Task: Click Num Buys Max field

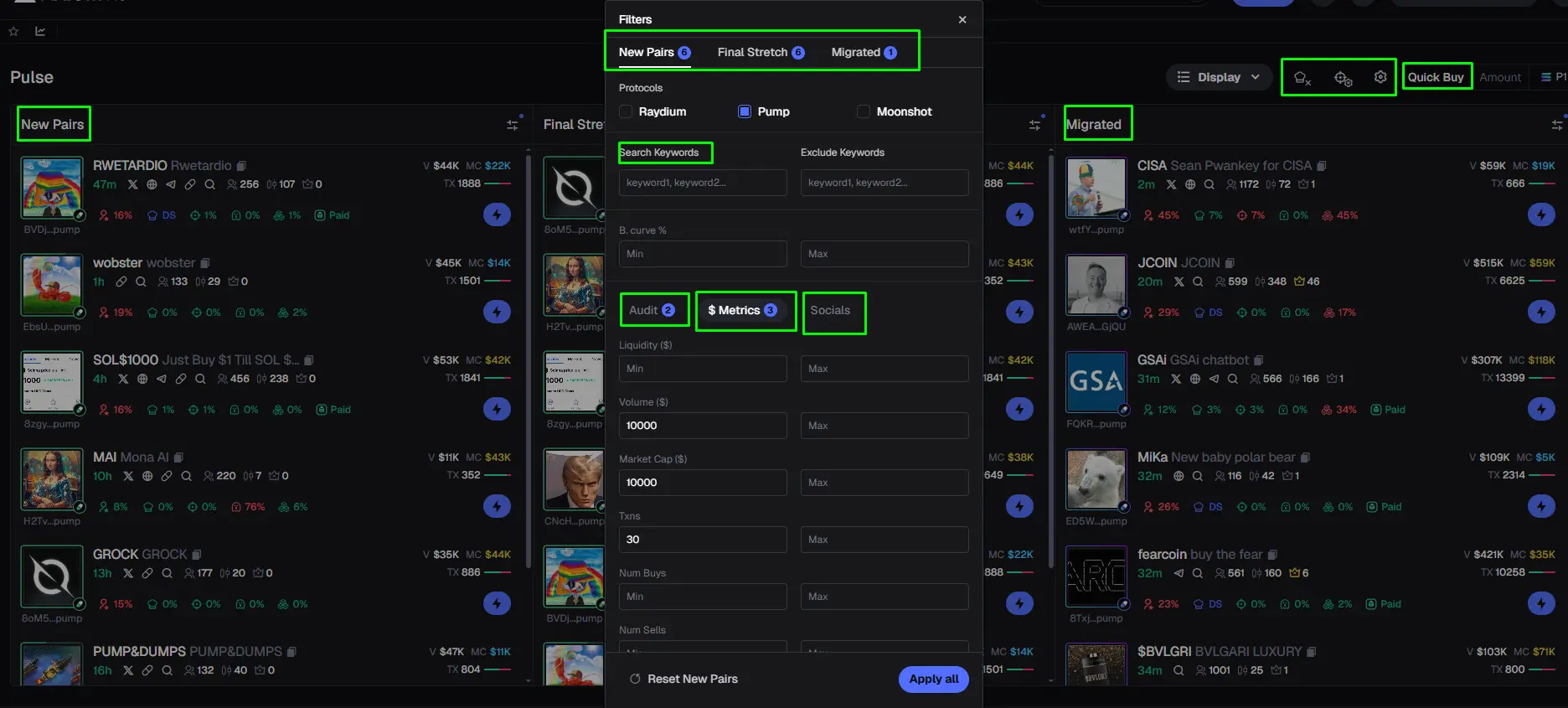Action: click(x=885, y=597)
